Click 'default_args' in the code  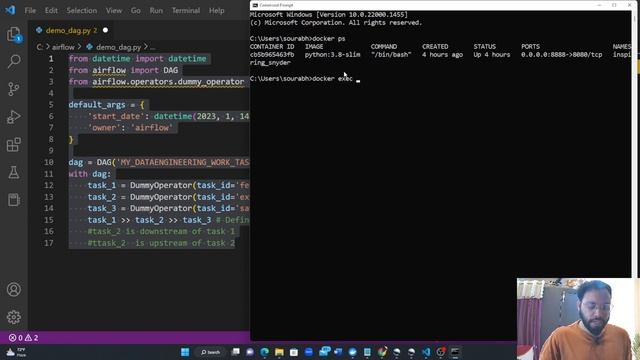click(x=97, y=105)
